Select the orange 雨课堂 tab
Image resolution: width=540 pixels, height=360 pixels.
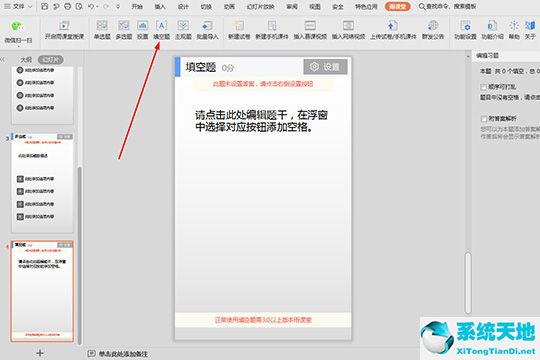[x=397, y=6]
